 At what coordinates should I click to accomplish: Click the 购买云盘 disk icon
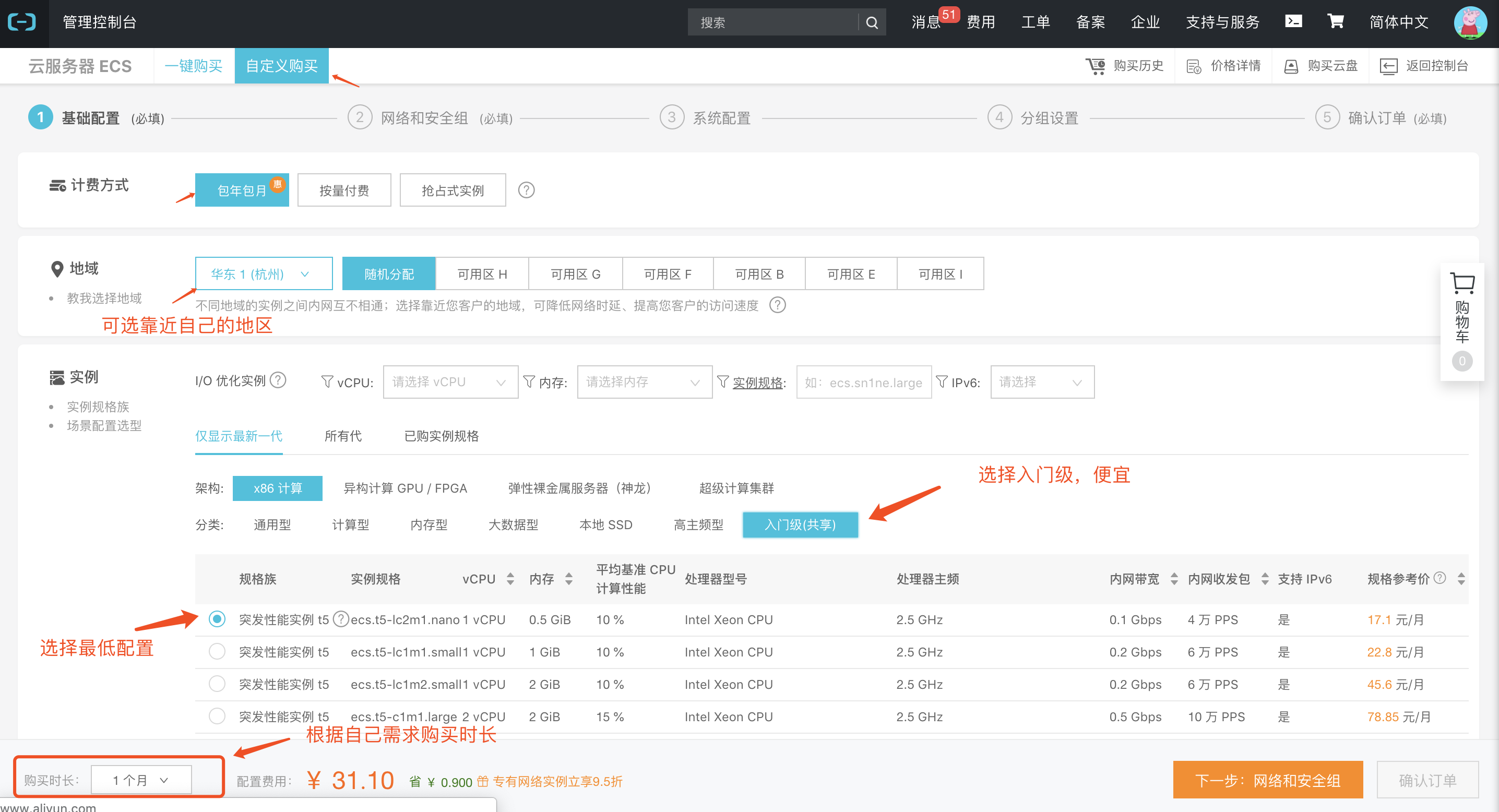click(1291, 66)
